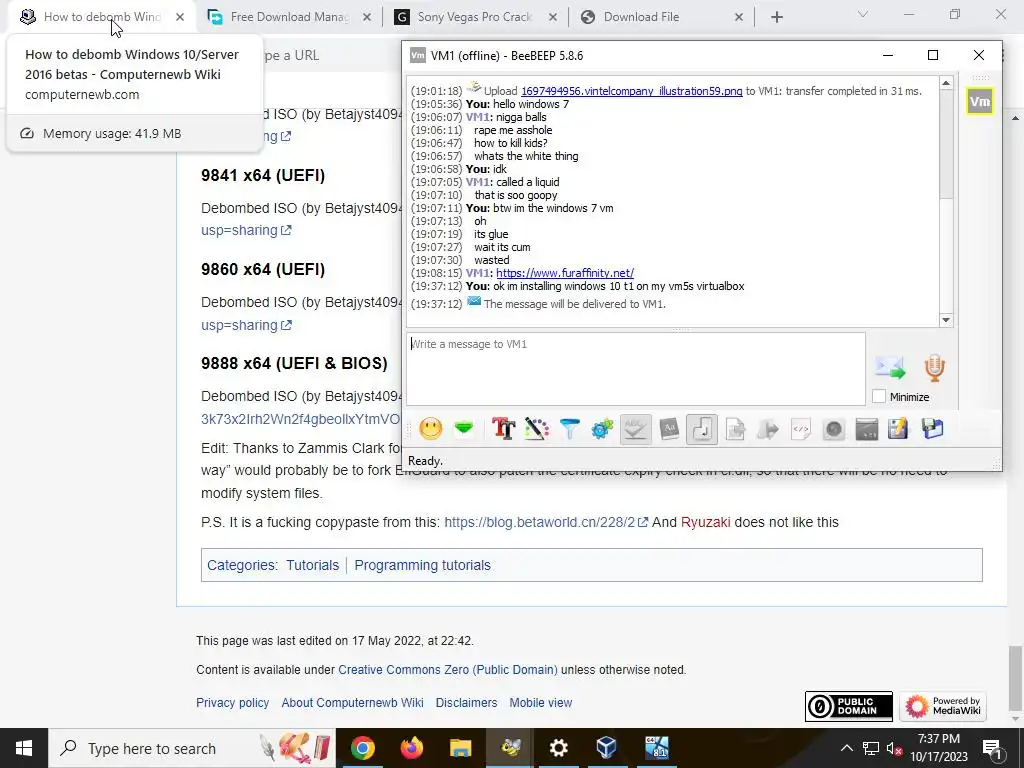Switch to Mobile view
This screenshot has height=768, width=1024.
click(x=541, y=703)
